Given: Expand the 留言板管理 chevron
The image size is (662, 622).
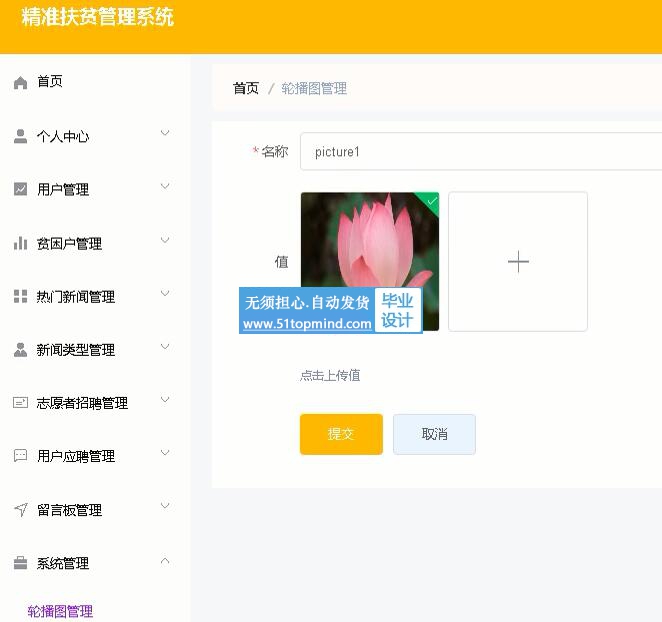Looking at the screenshot, I should coord(165,506).
